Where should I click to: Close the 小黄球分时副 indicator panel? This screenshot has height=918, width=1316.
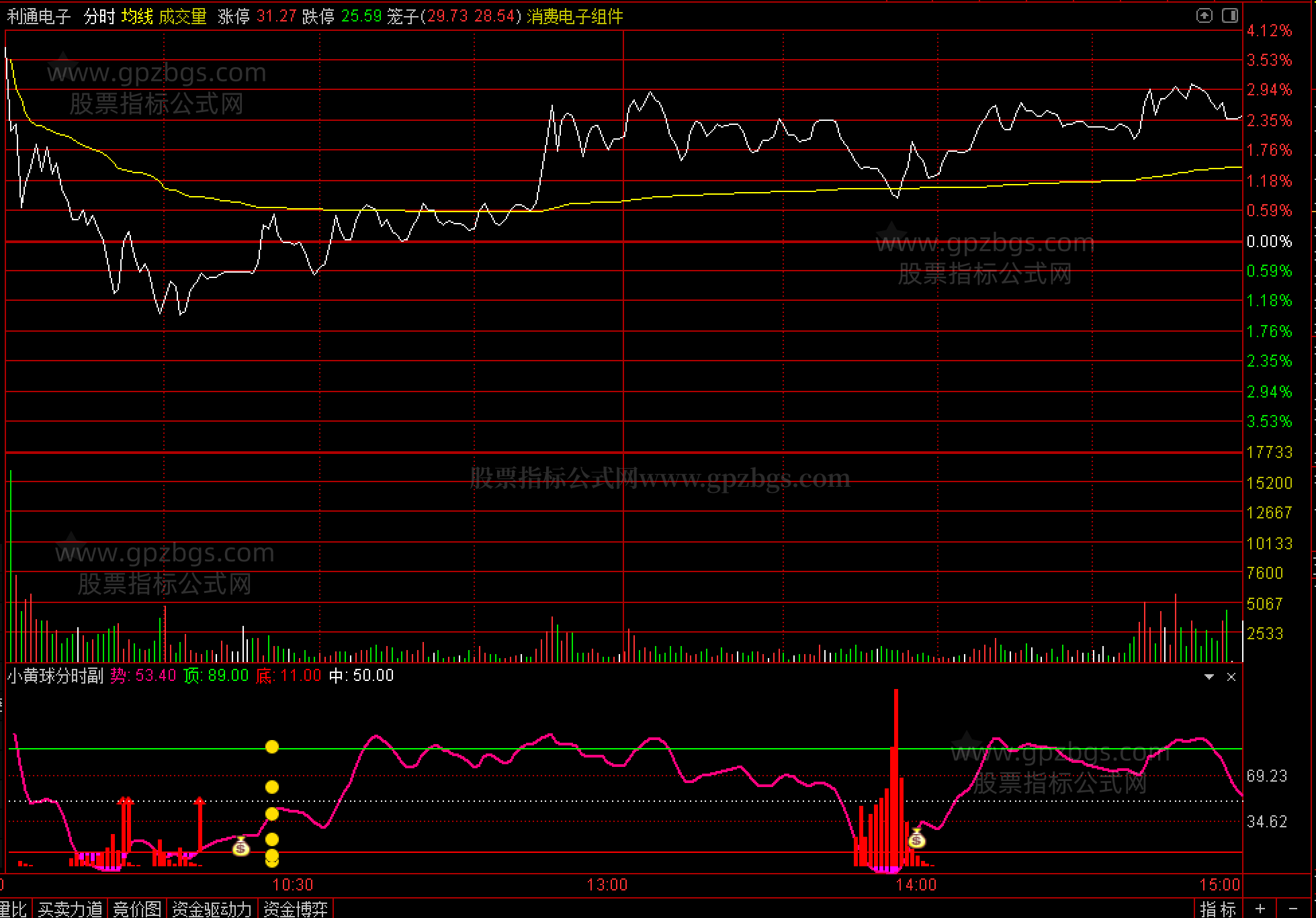click(x=1231, y=677)
